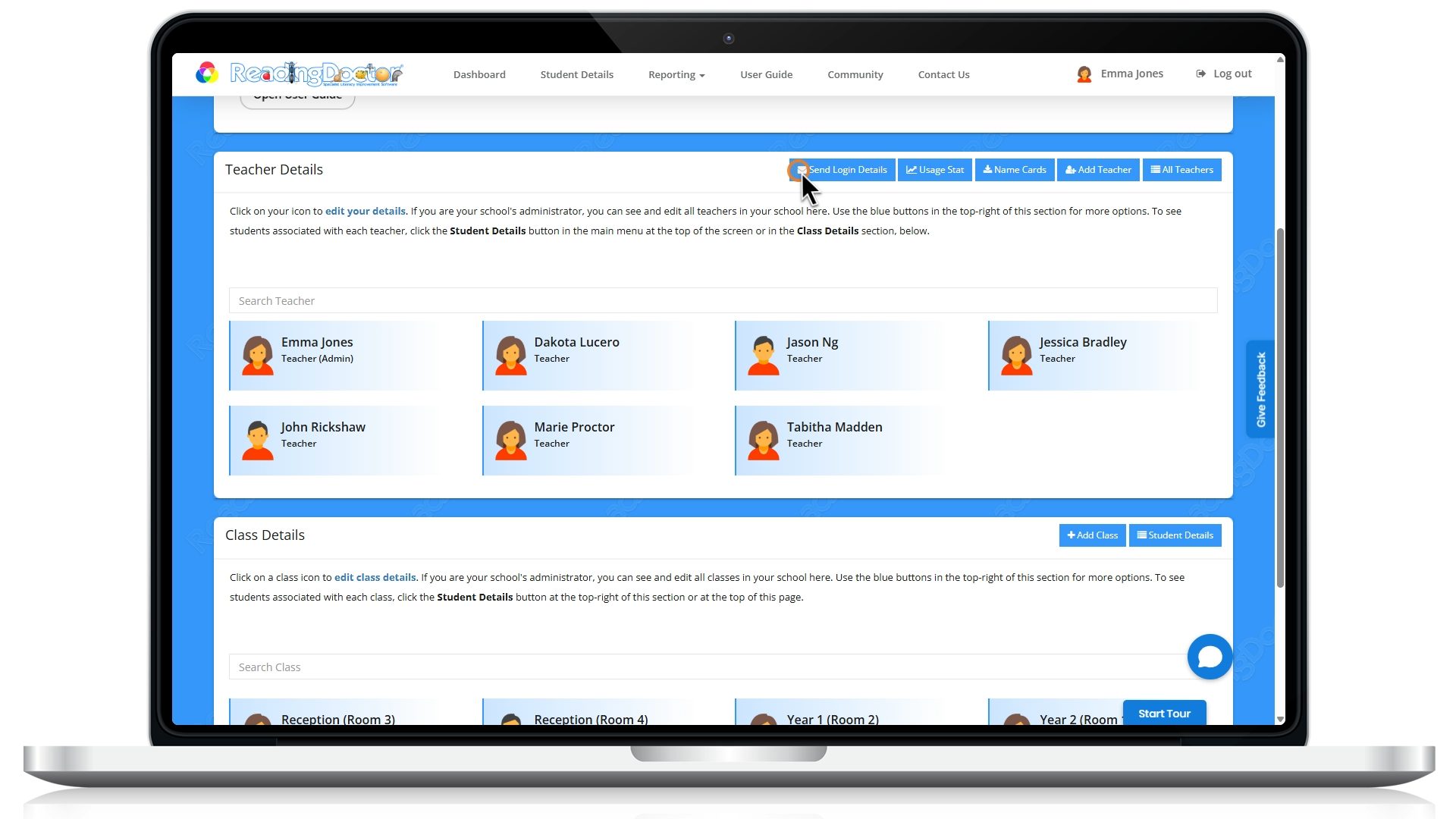Viewport: 1456px width, 819px height.
Task: Open the Give Feedback side tab
Action: pos(1260,389)
